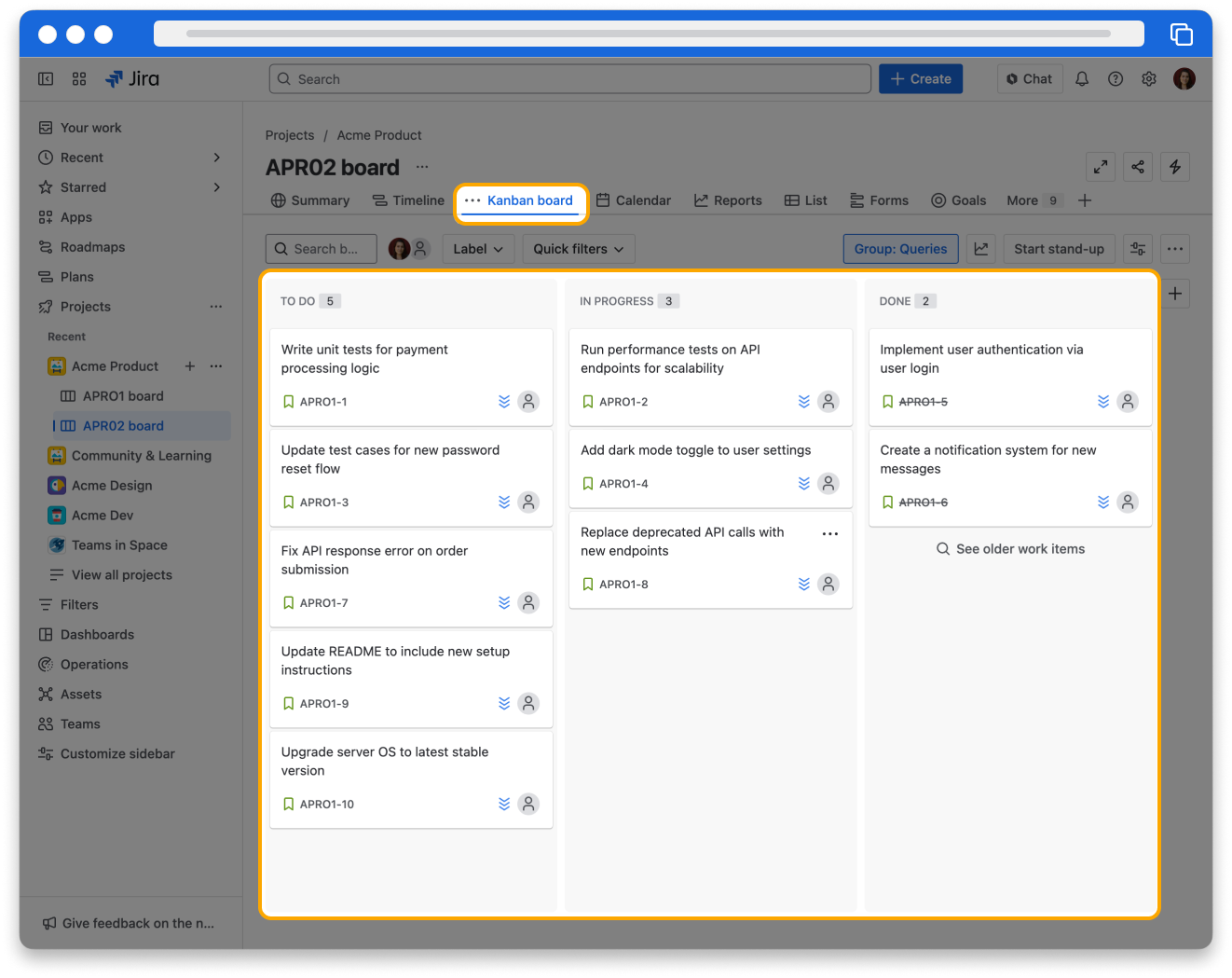This screenshot has width=1232, height=978.
Task: Open the Acme Product breadcrumb link
Action: coord(379,135)
